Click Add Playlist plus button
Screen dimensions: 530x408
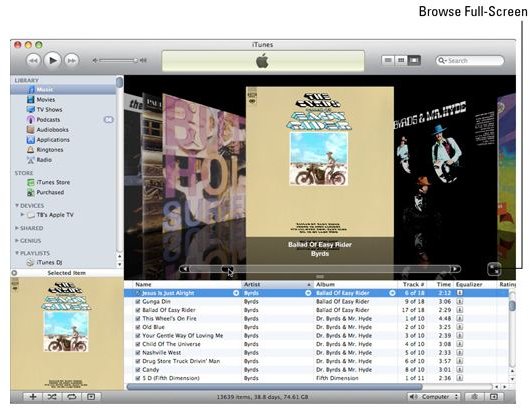pyautogui.click(x=33, y=397)
